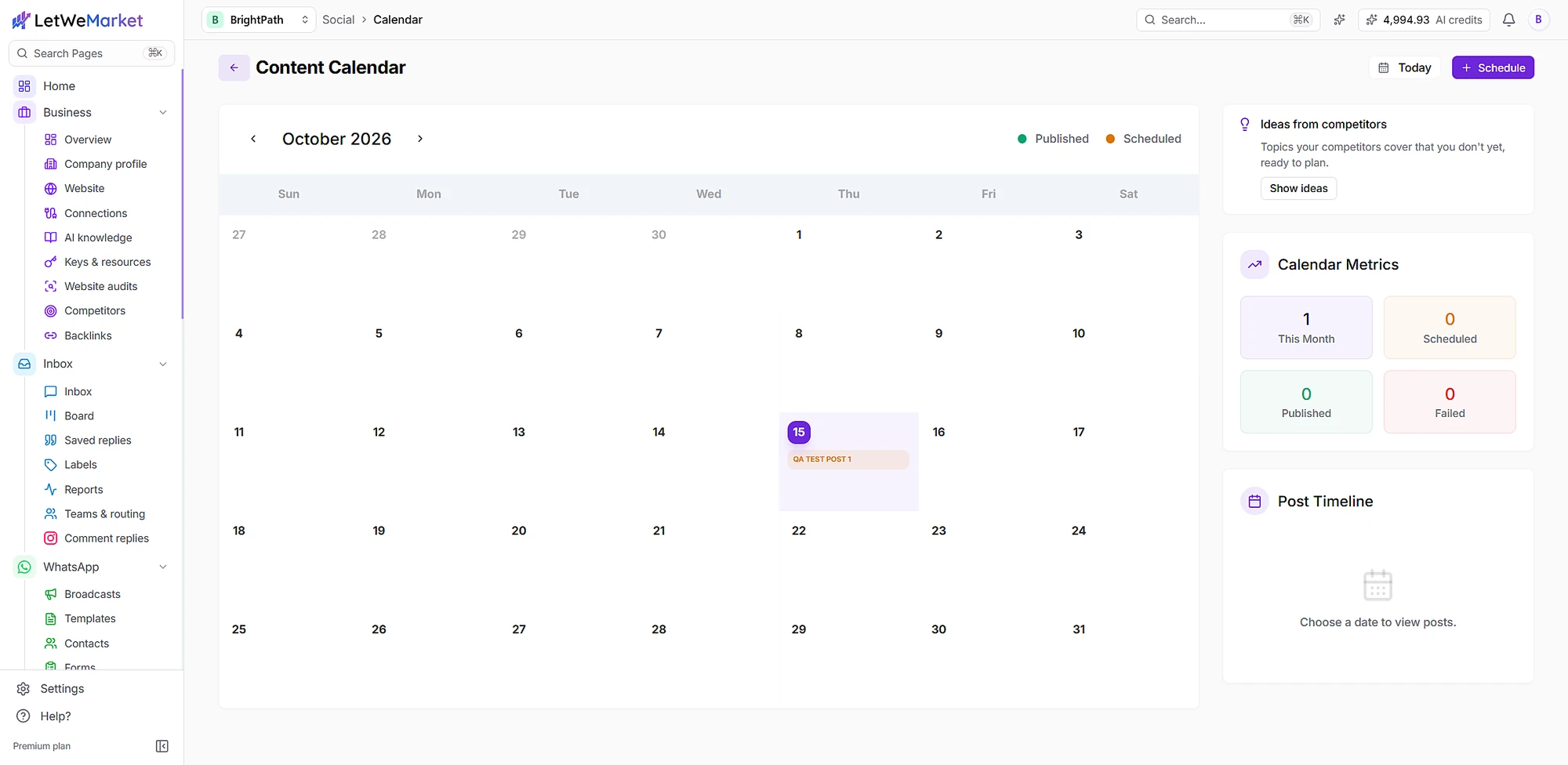
Task: Open notifications bell icon
Action: 1508,20
